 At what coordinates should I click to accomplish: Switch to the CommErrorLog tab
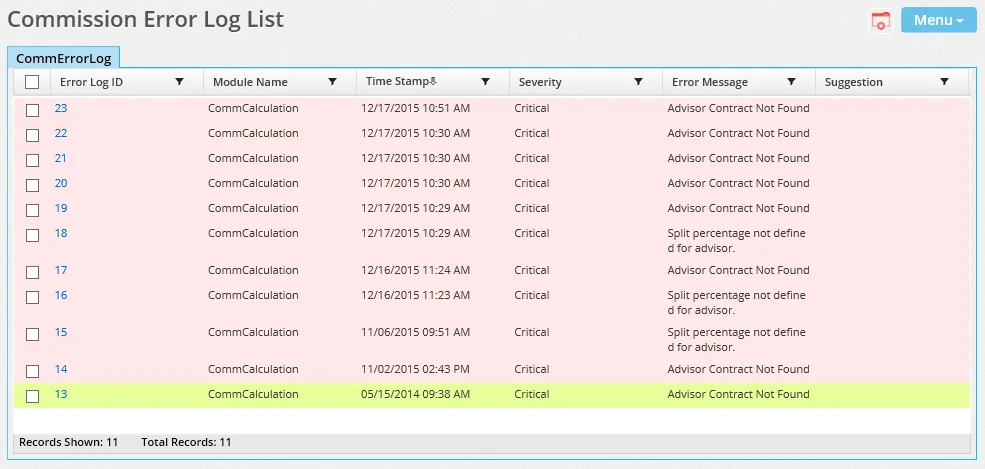click(63, 58)
